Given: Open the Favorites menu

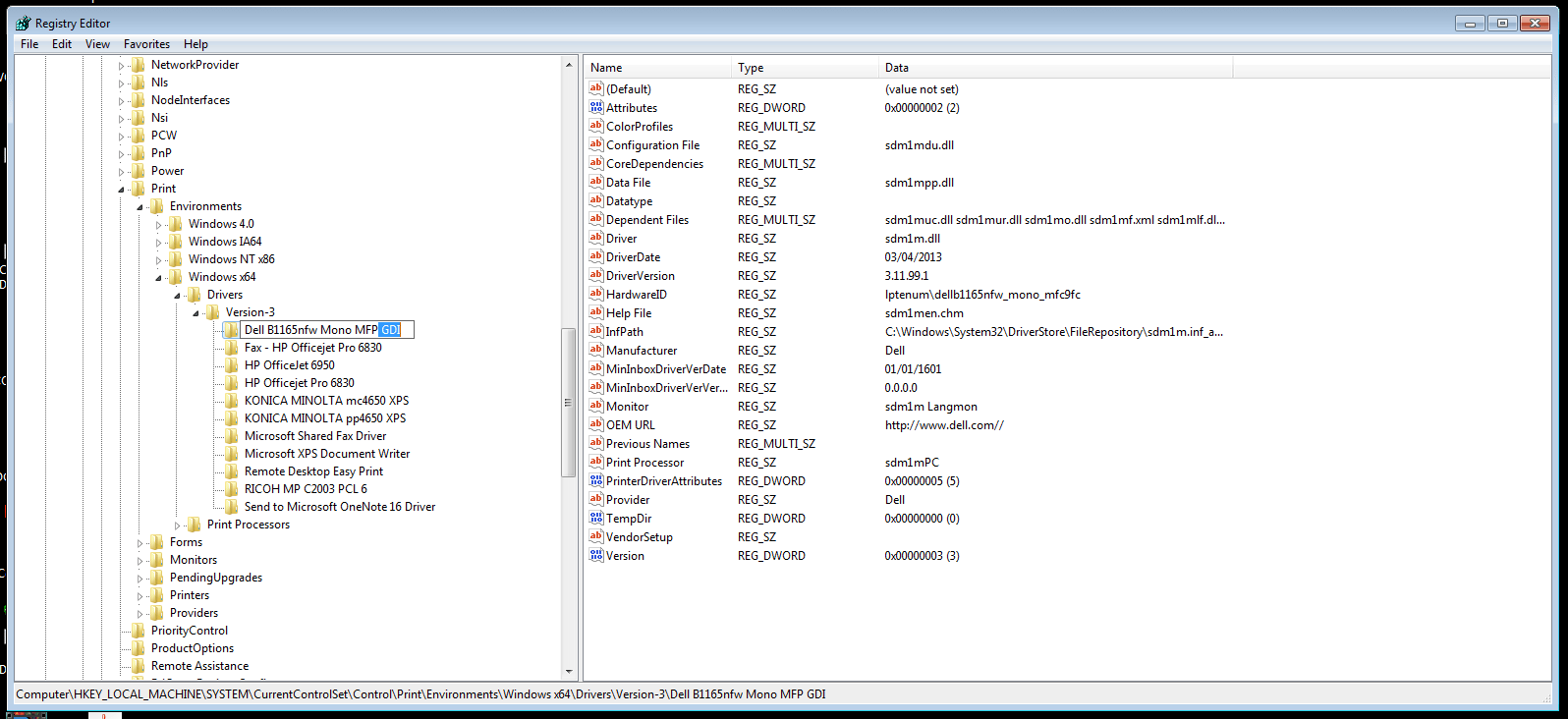Looking at the screenshot, I should tap(146, 44).
